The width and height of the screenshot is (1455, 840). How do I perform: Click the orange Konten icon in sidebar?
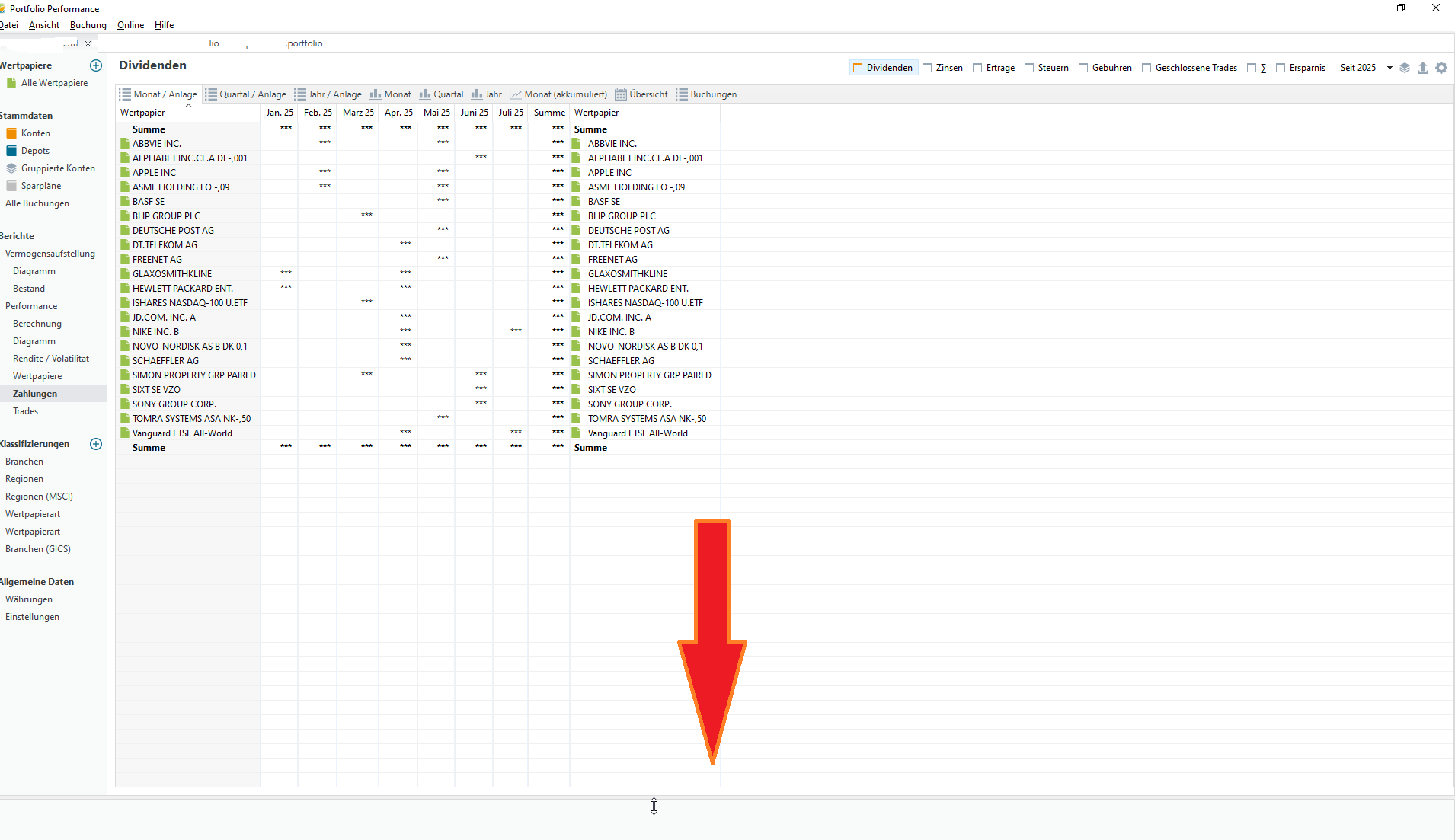coord(11,133)
